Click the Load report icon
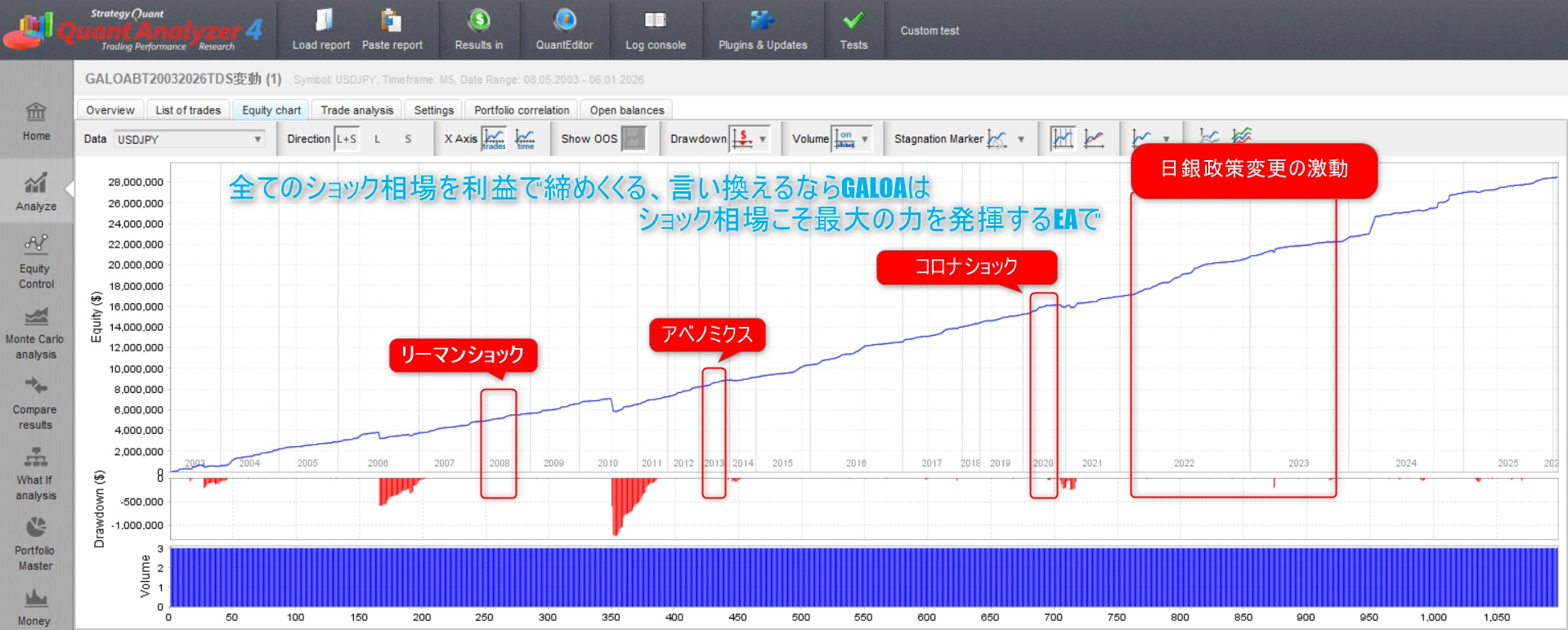The height and width of the screenshot is (630, 1568). coord(322,20)
